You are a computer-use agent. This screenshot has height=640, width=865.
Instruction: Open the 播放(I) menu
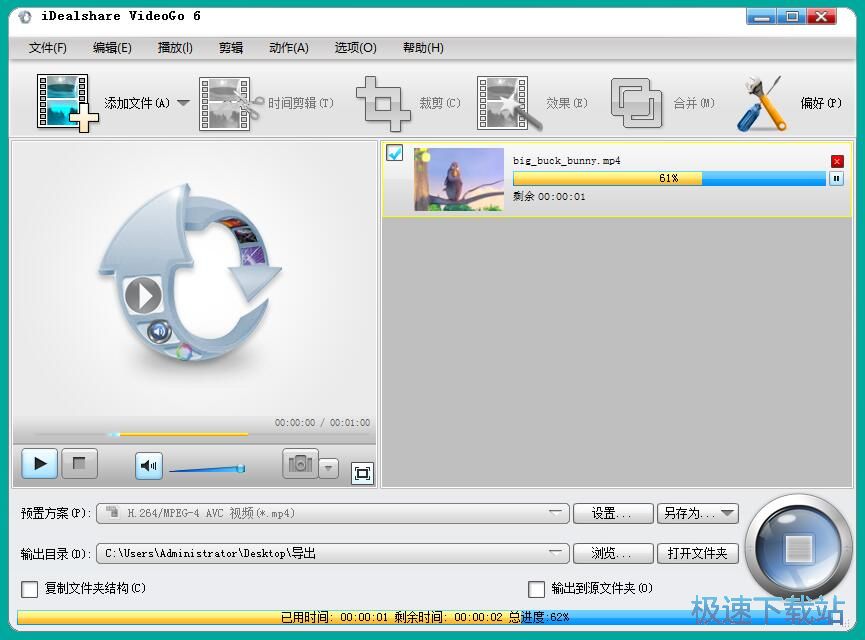point(175,48)
